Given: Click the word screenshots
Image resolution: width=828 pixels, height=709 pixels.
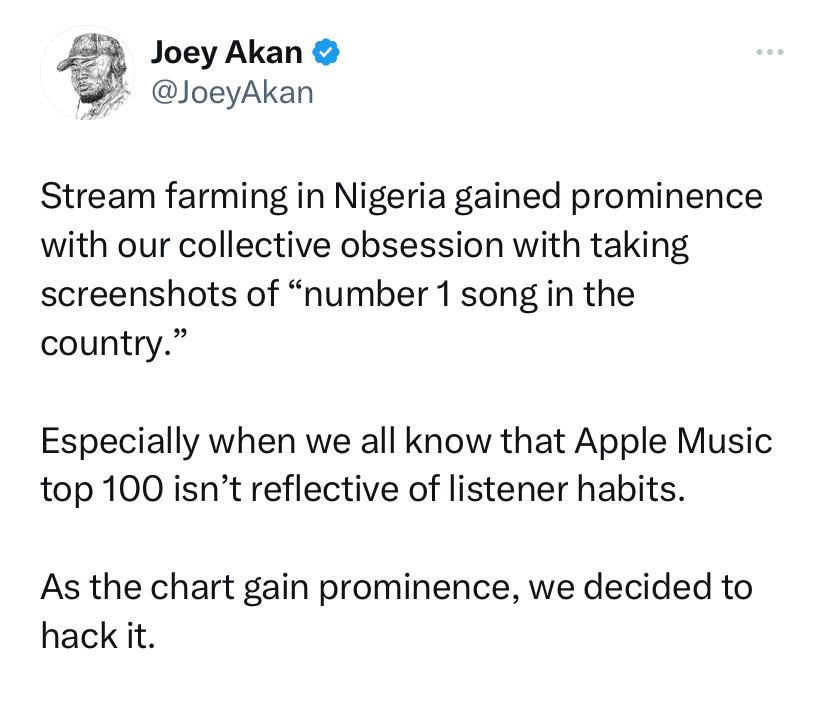Looking at the screenshot, I should click(x=140, y=295).
